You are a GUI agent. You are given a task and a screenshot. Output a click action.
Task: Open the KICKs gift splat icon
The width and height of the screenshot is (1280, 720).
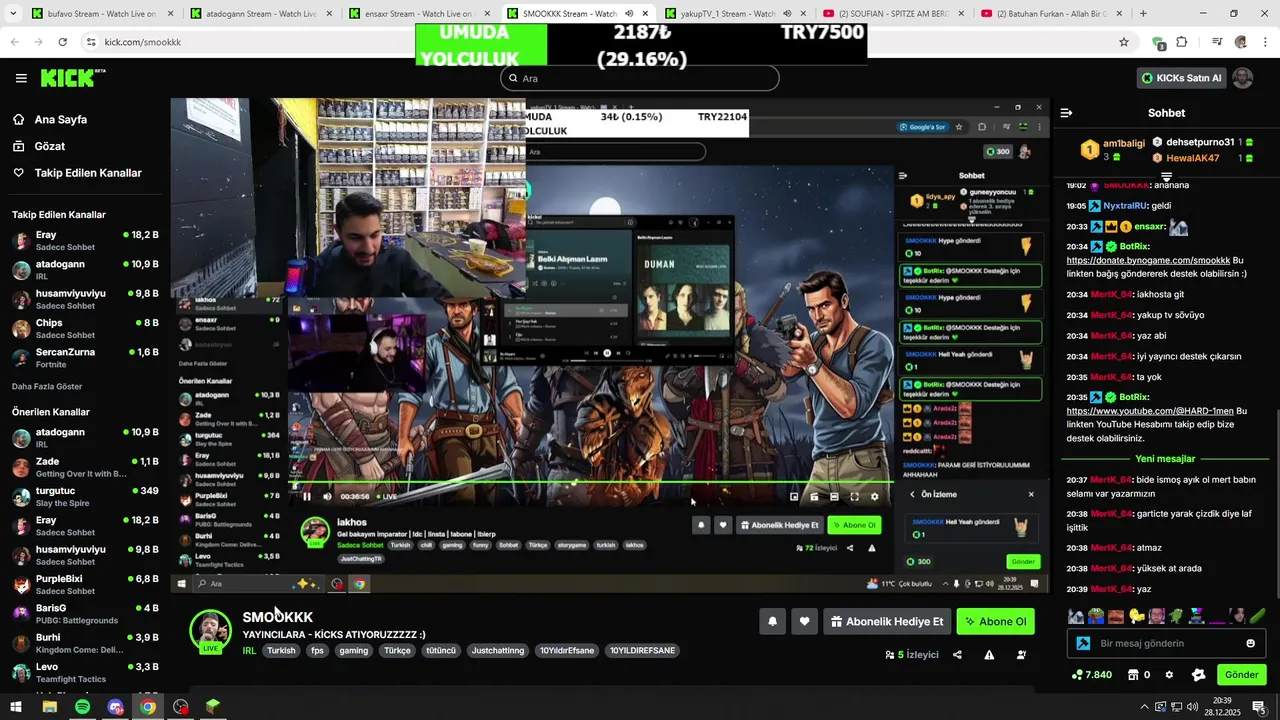coord(1199,675)
